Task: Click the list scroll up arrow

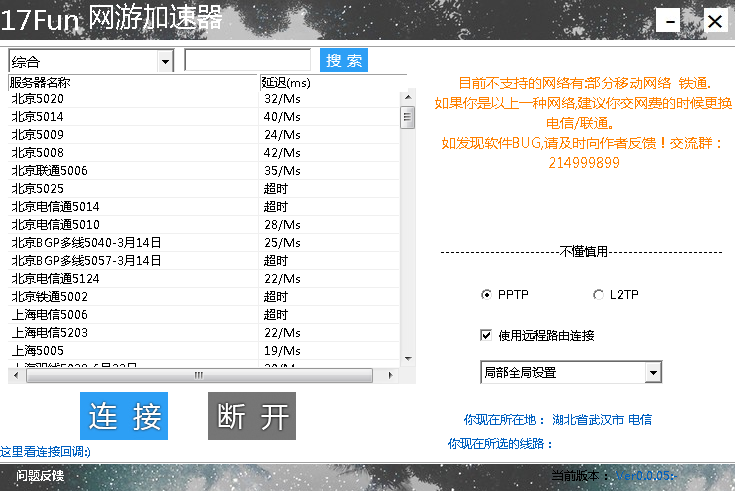Action: pyautogui.click(x=408, y=97)
